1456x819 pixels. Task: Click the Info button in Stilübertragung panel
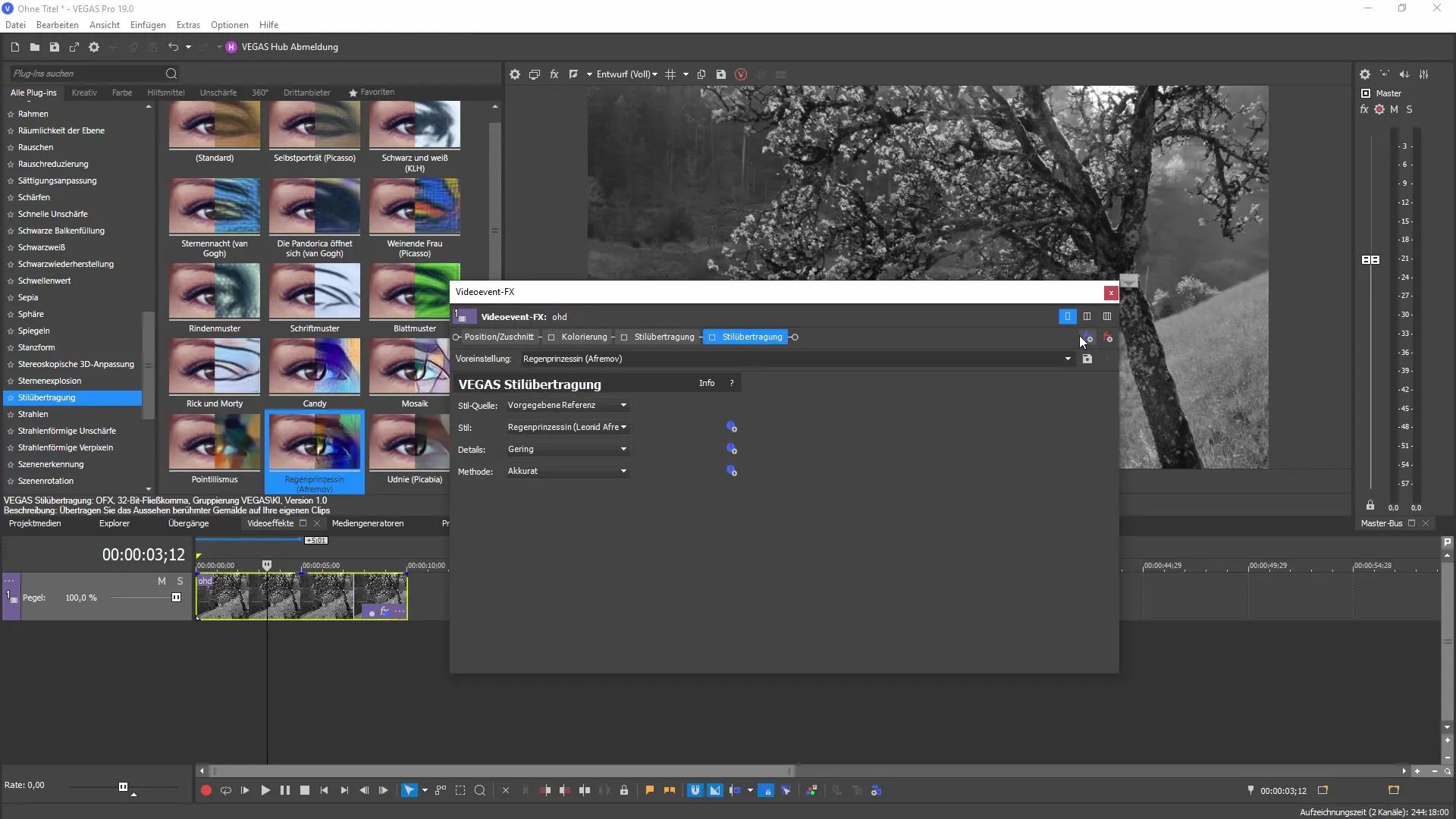point(707,383)
